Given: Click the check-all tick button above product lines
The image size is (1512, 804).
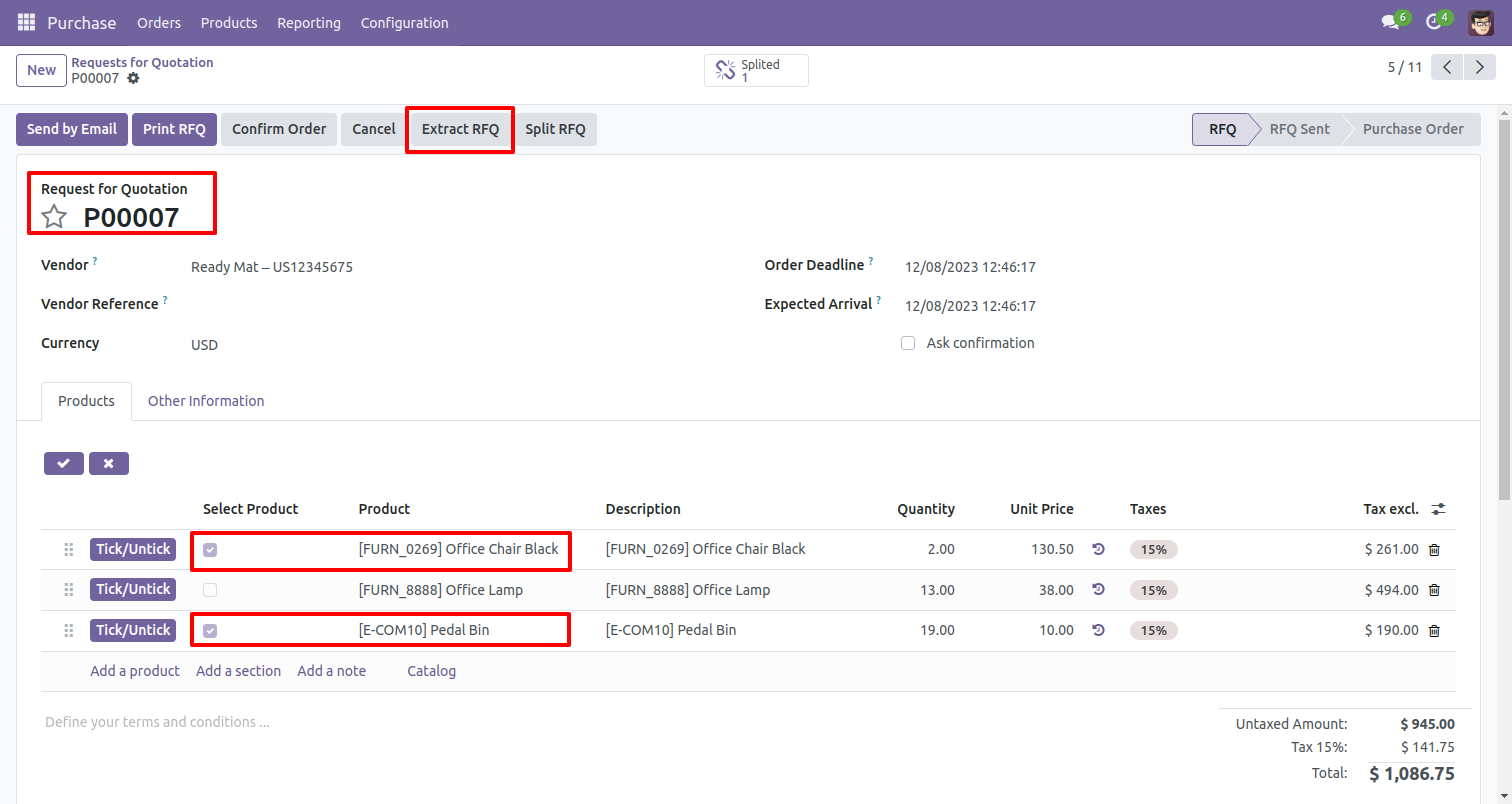Looking at the screenshot, I should 64,463.
